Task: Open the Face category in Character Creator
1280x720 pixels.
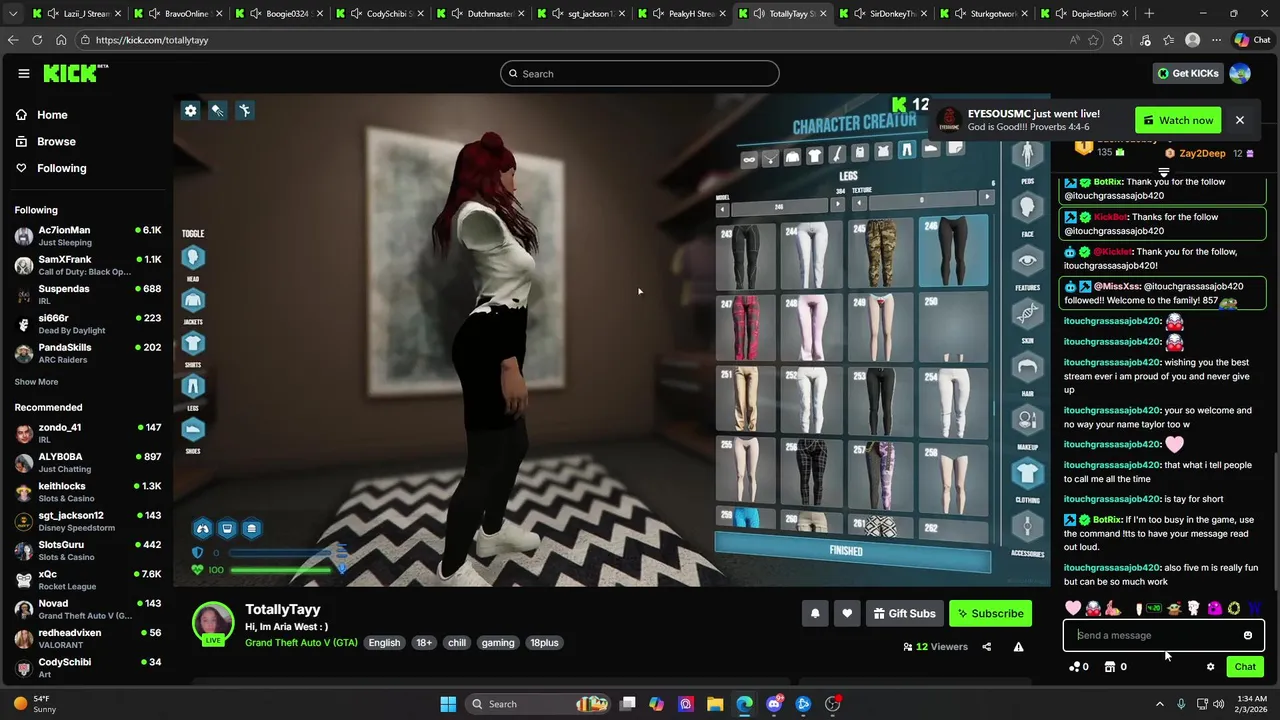Action: coord(1027,208)
